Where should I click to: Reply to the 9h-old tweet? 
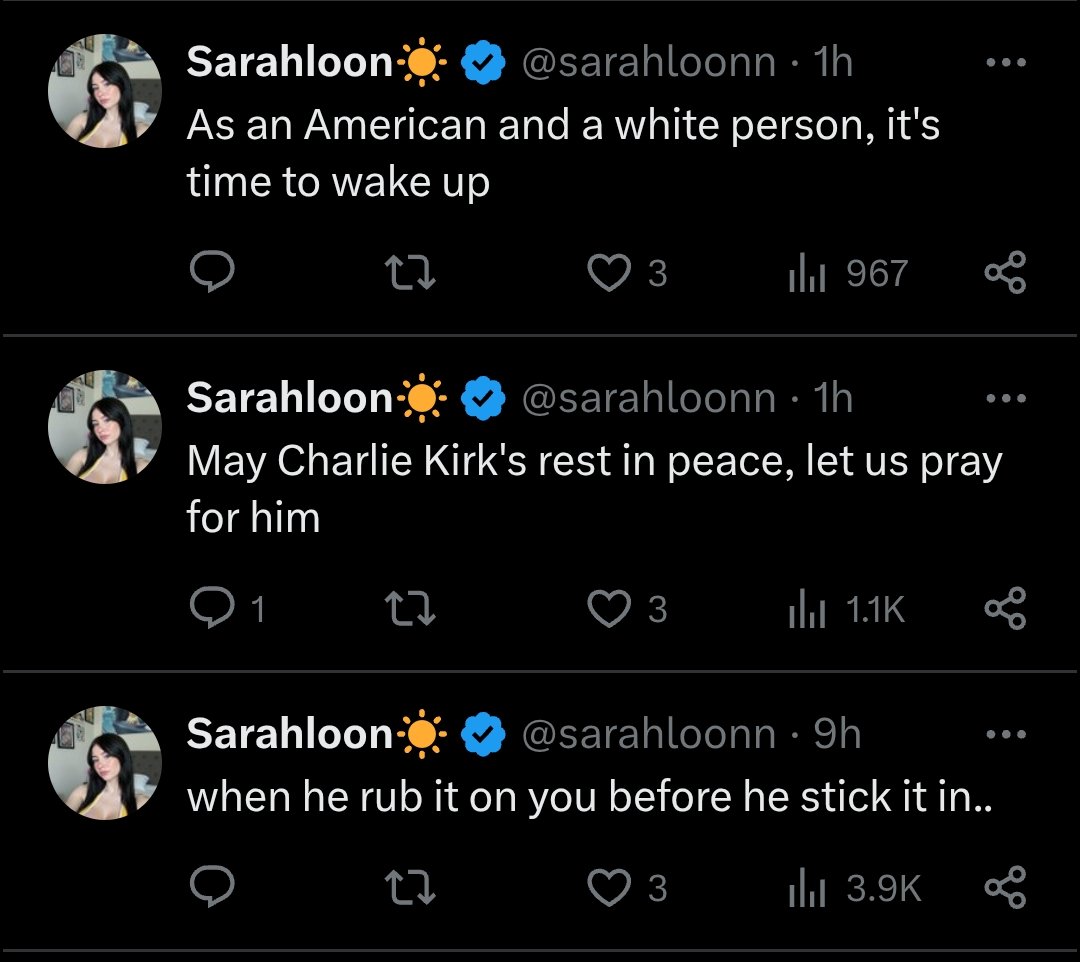click(x=212, y=887)
